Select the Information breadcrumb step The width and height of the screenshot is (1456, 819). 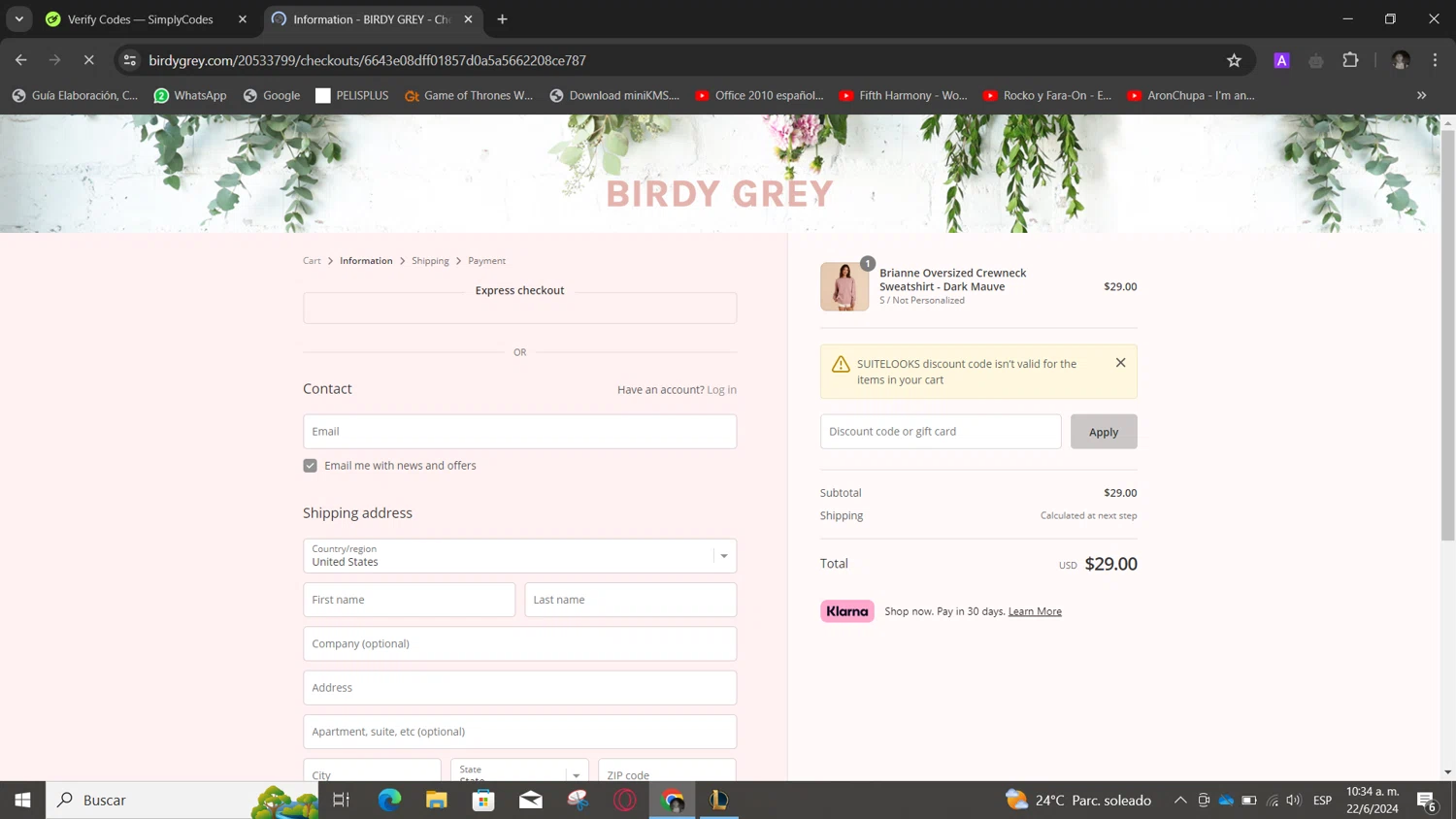tap(366, 261)
